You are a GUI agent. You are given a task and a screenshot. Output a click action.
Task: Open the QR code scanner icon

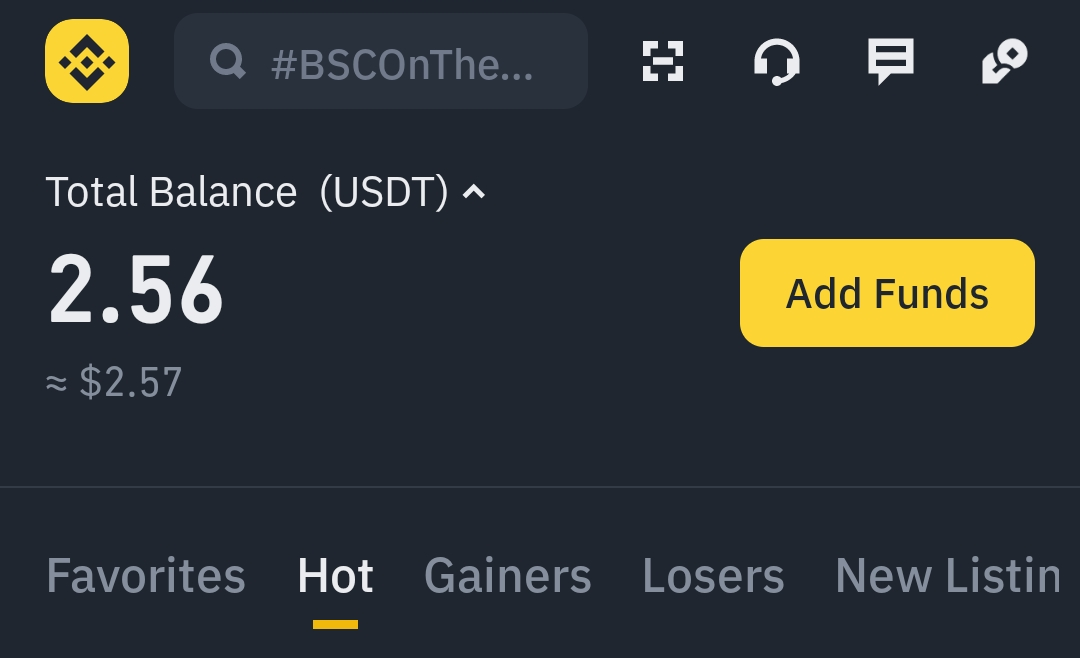(662, 62)
